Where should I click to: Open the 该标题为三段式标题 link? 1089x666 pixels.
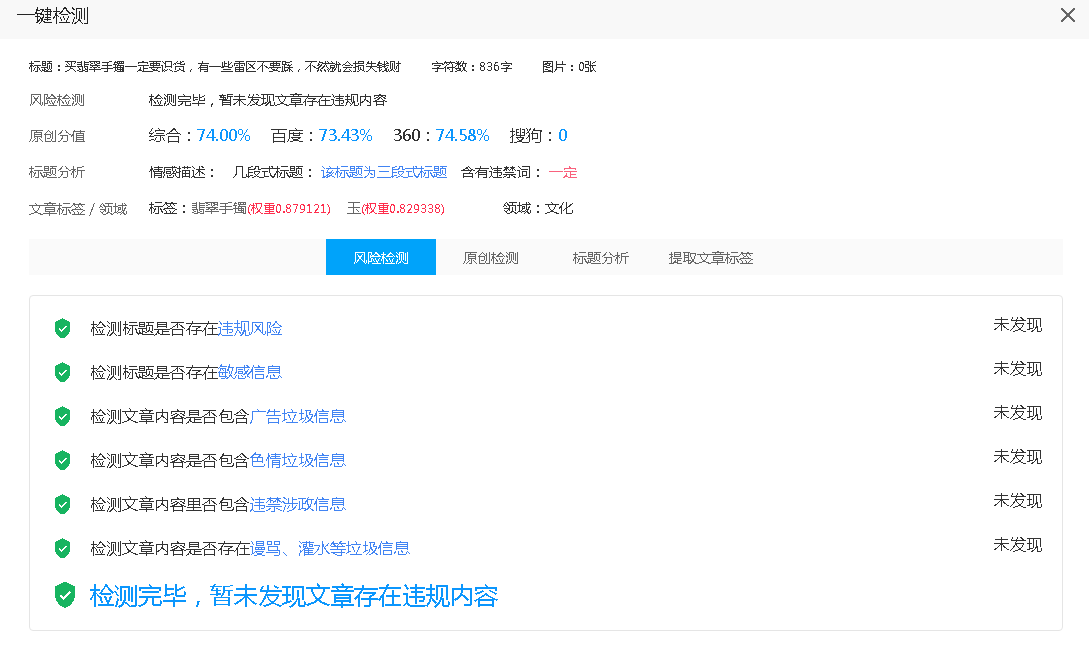coord(386,172)
